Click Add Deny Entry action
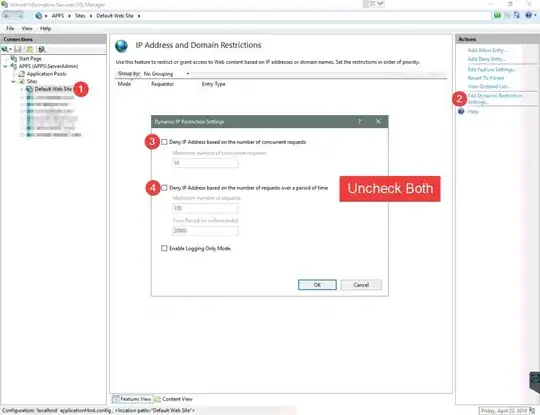This screenshot has height=415, width=540. pos(486,59)
